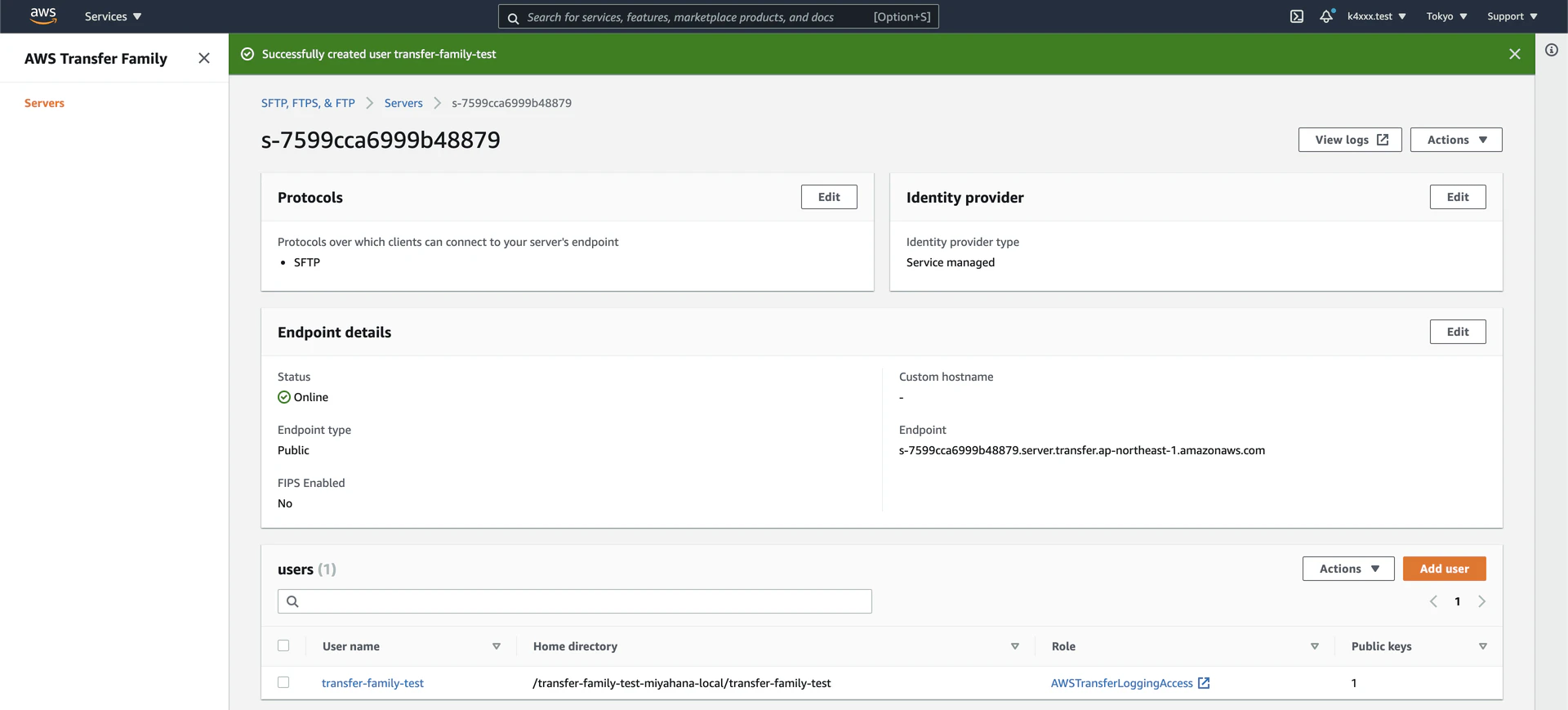Click the s-7599cca6999b48879 breadcrumb text
The width and height of the screenshot is (1568, 710).
[511, 103]
